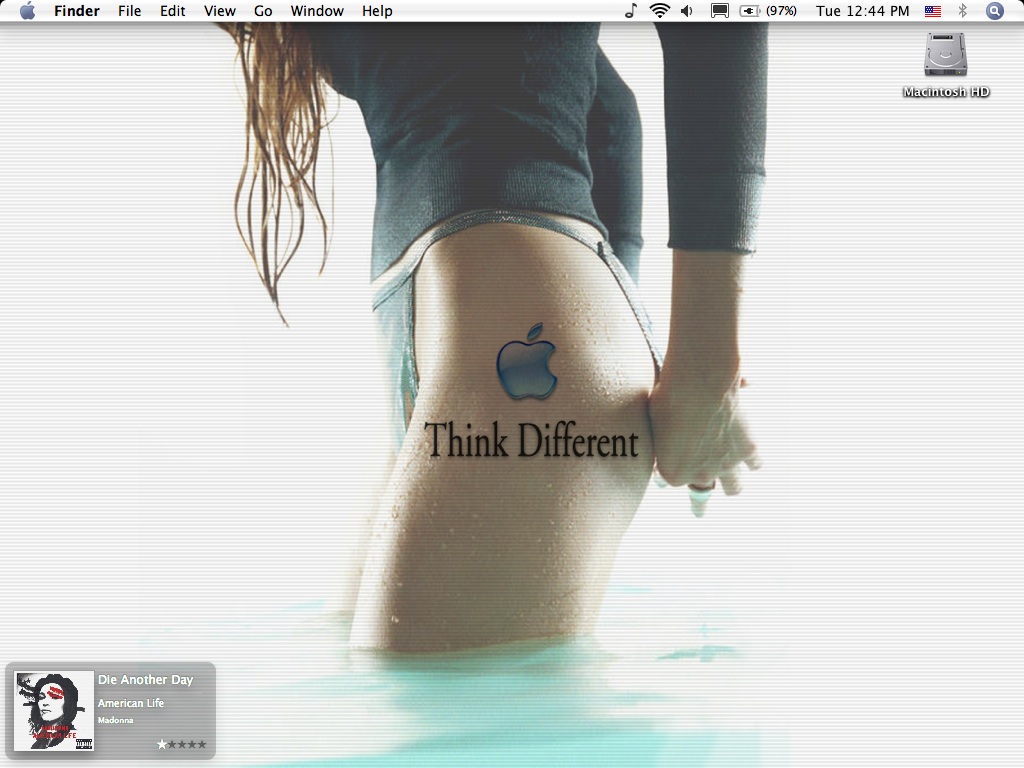The height and width of the screenshot is (768, 1024).
Task: Open the Displays menu bar icon
Action: [x=720, y=11]
